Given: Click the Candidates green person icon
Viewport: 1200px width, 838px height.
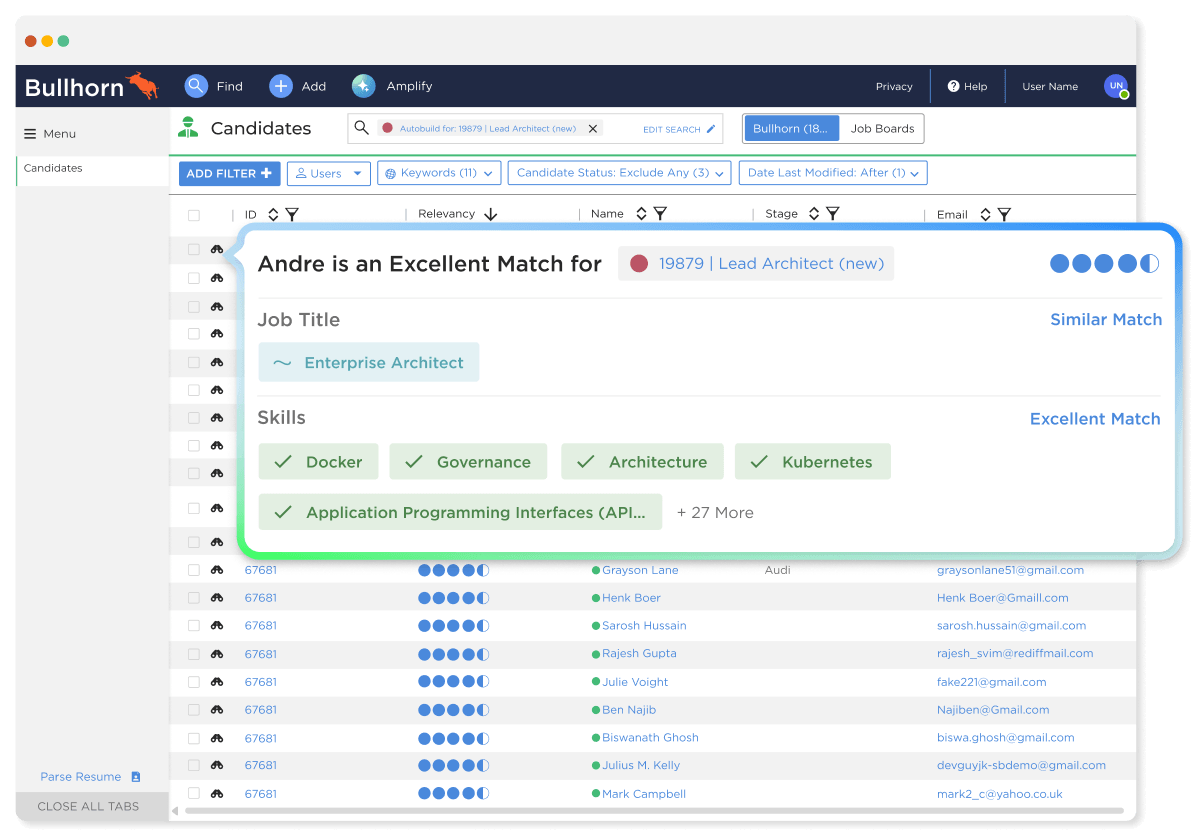Looking at the screenshot, I should (x=188, y=128).
